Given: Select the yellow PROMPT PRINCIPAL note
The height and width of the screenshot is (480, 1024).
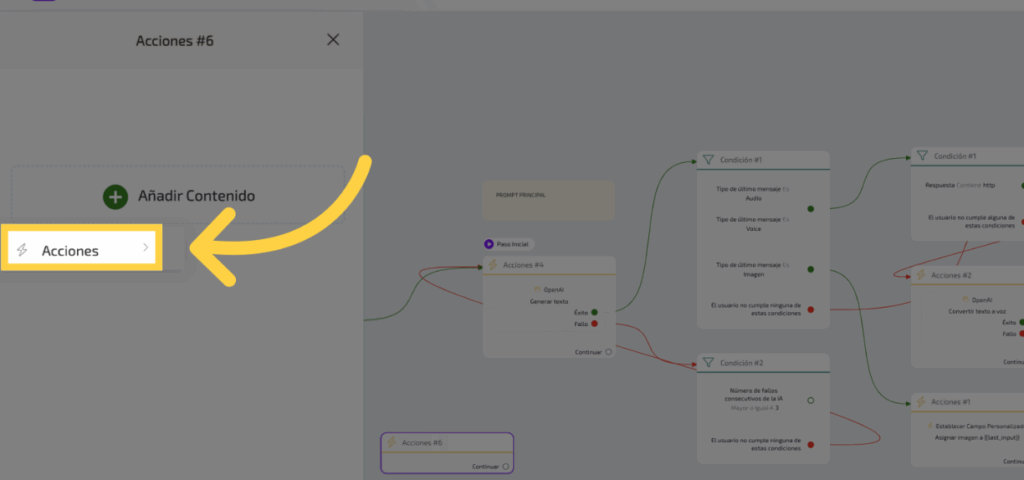Looking at the screenshot, I should click(547, 200).
